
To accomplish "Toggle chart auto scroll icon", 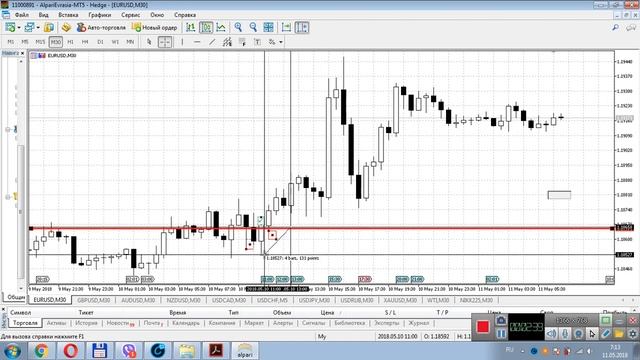I will (x=287, y=27).
